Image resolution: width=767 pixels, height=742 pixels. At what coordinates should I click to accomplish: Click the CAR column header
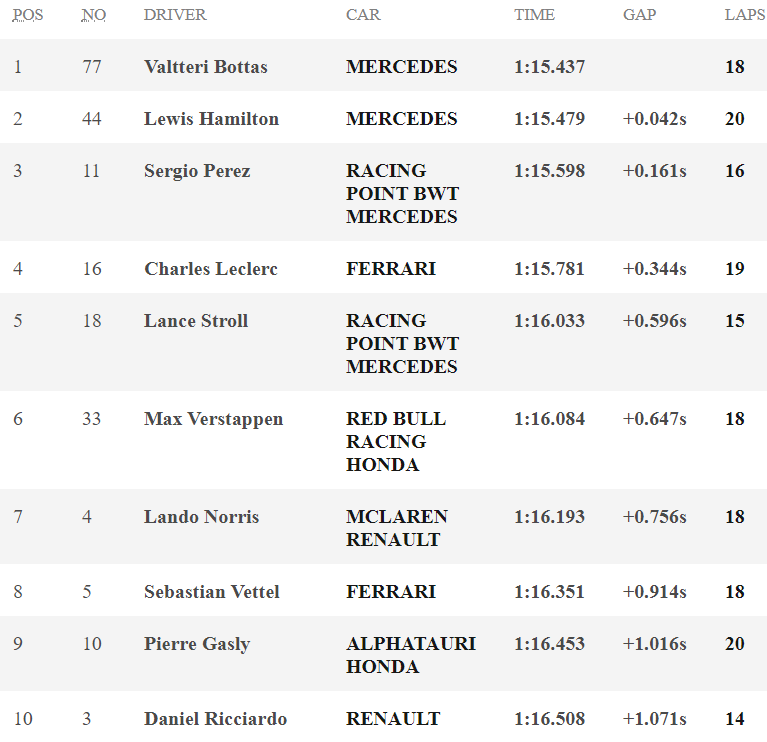tap(363, 15)
